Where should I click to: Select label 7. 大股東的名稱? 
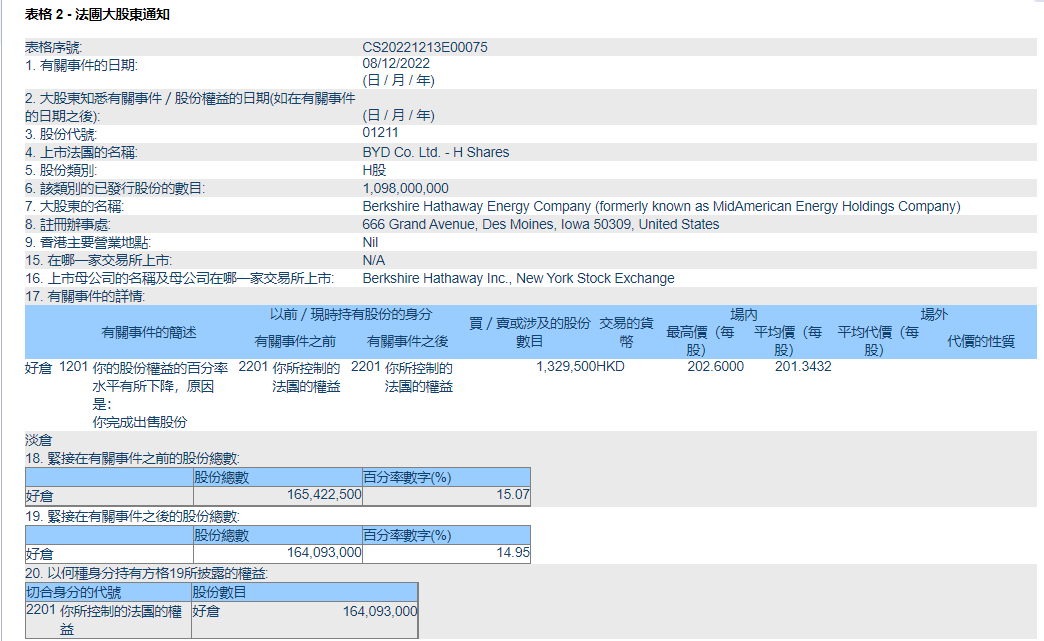click(75, 206)
